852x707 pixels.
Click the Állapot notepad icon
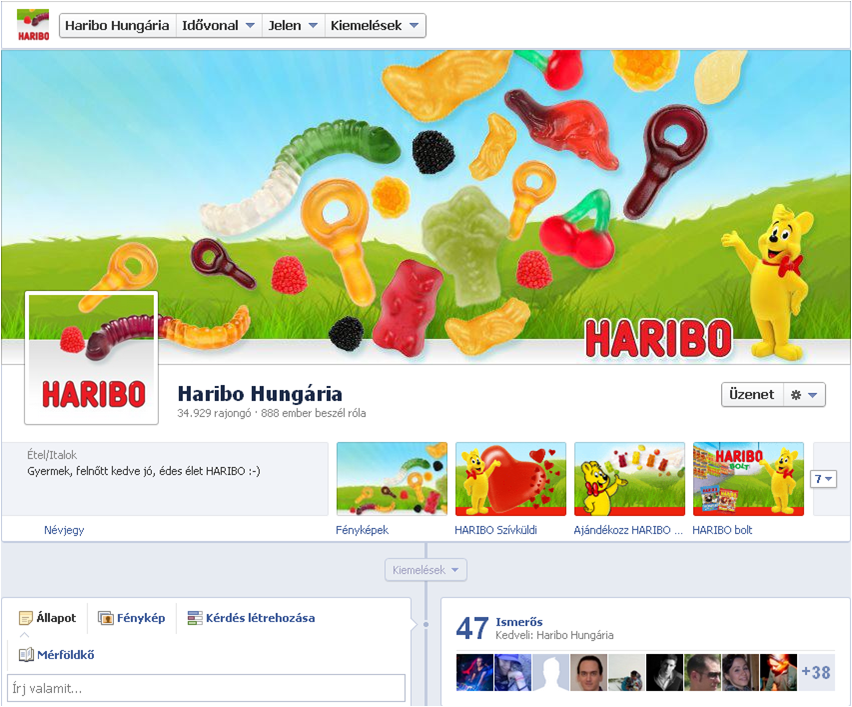click(x=26, y=618)
